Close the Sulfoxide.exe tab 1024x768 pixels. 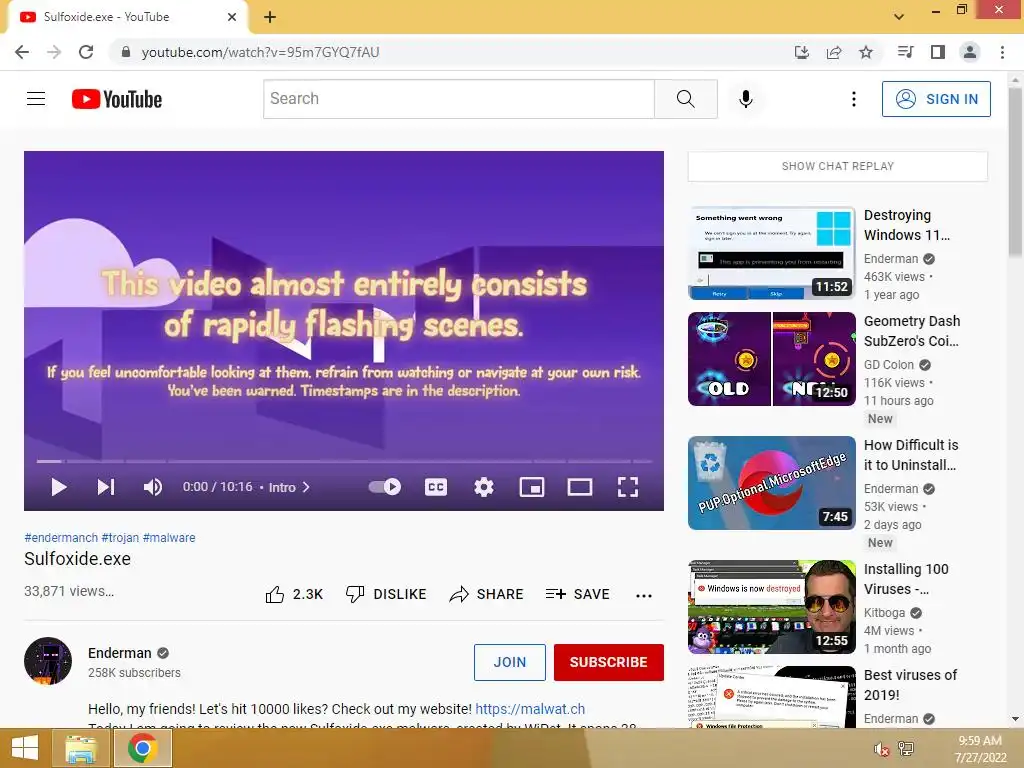[232, 17]
